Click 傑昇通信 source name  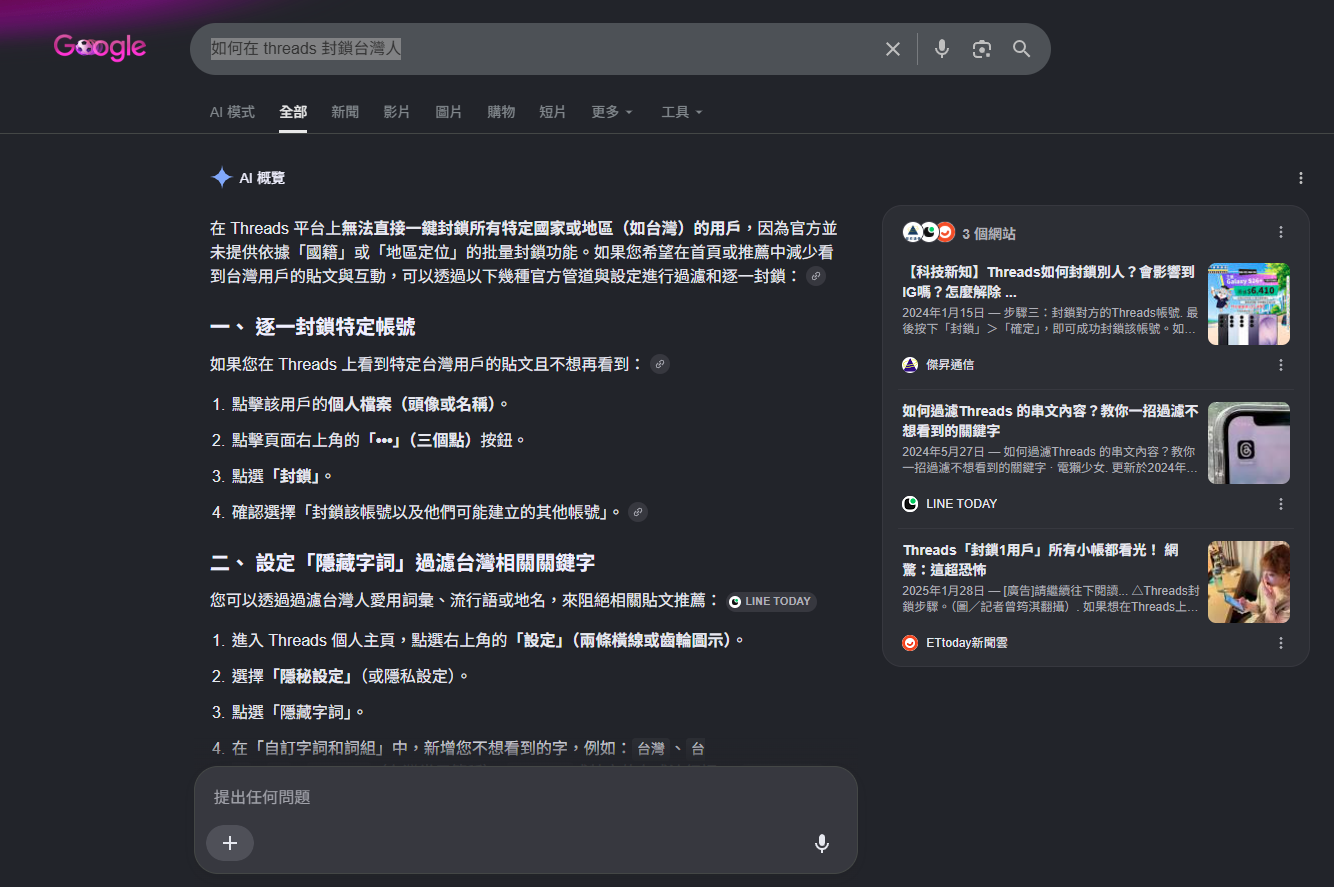click(950, 365)
